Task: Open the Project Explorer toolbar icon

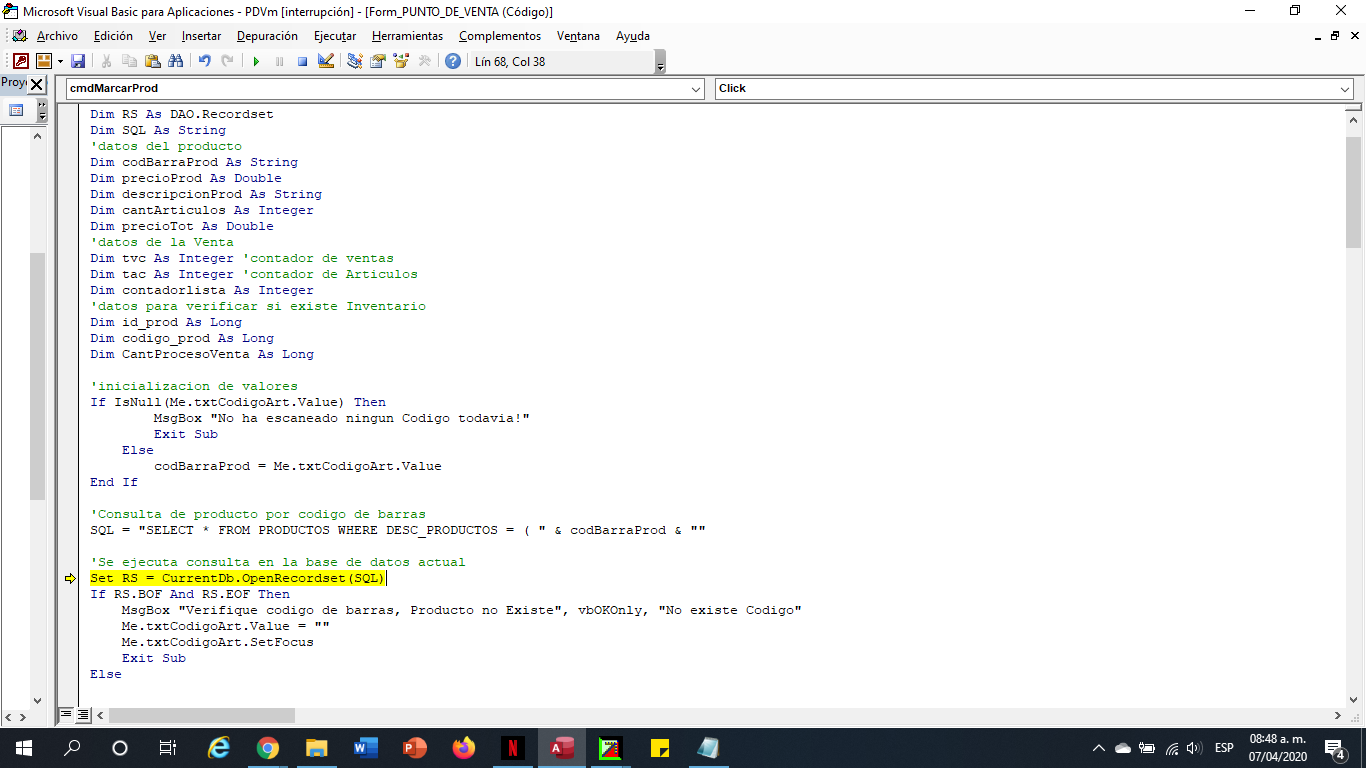Action: coord(355,61)
